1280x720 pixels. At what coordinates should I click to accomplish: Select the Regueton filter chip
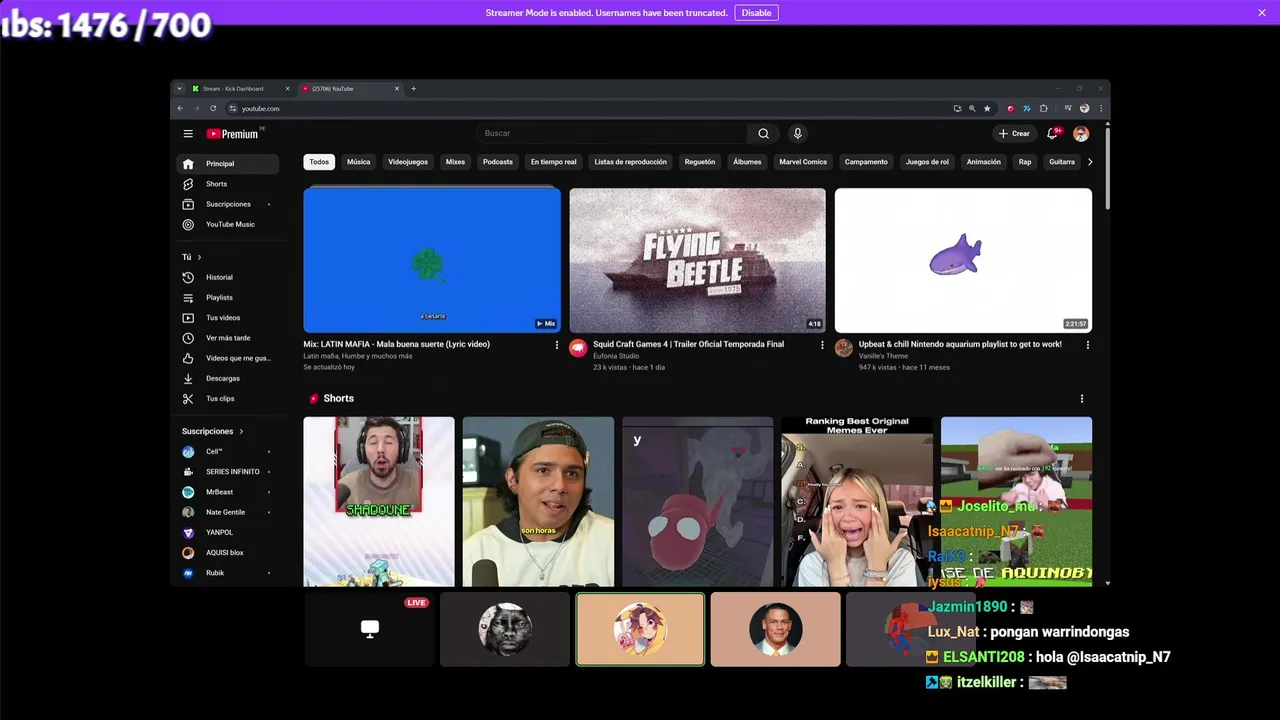click(700, 162)
